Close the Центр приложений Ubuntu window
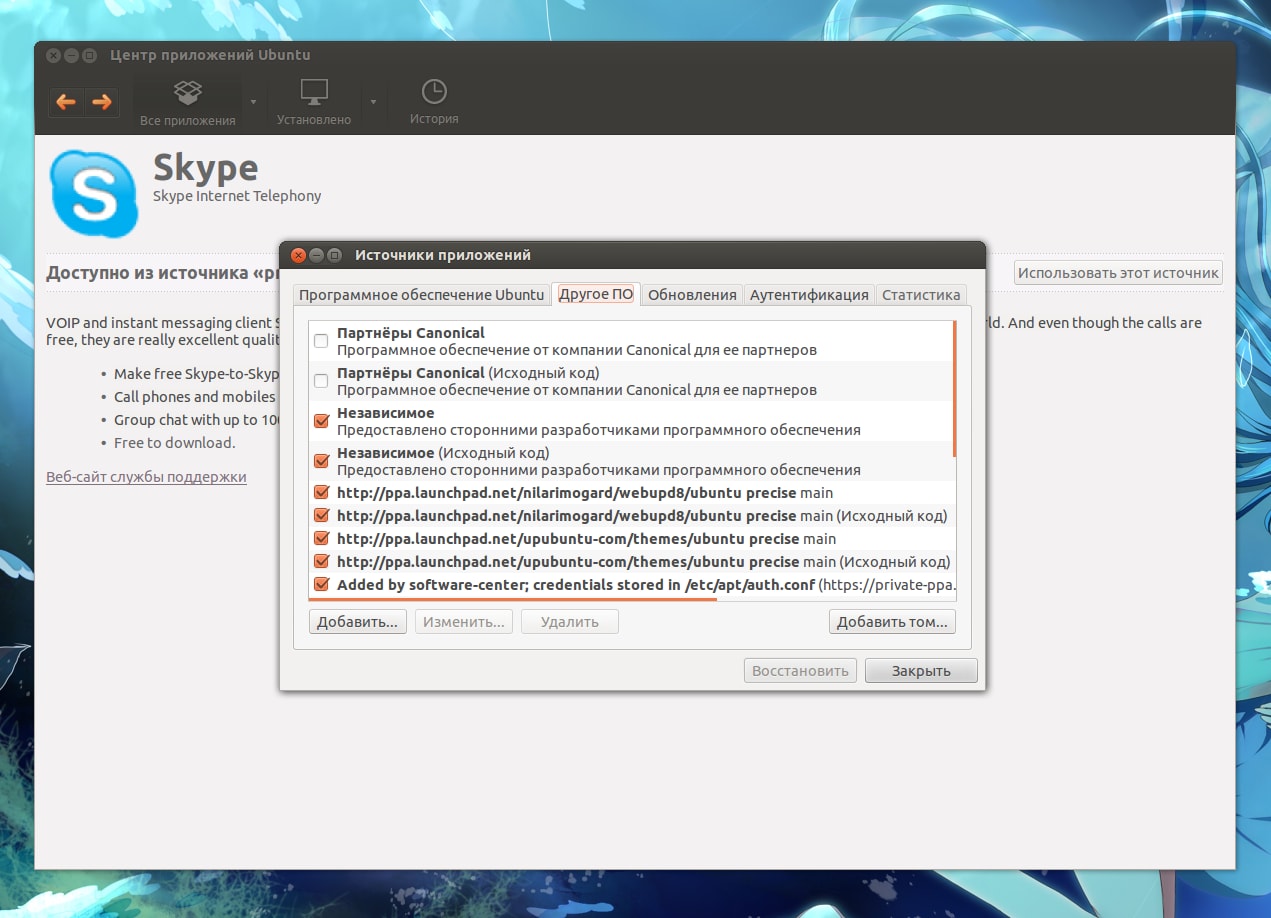Screen dimensions: 1271x918 [54, 55]
